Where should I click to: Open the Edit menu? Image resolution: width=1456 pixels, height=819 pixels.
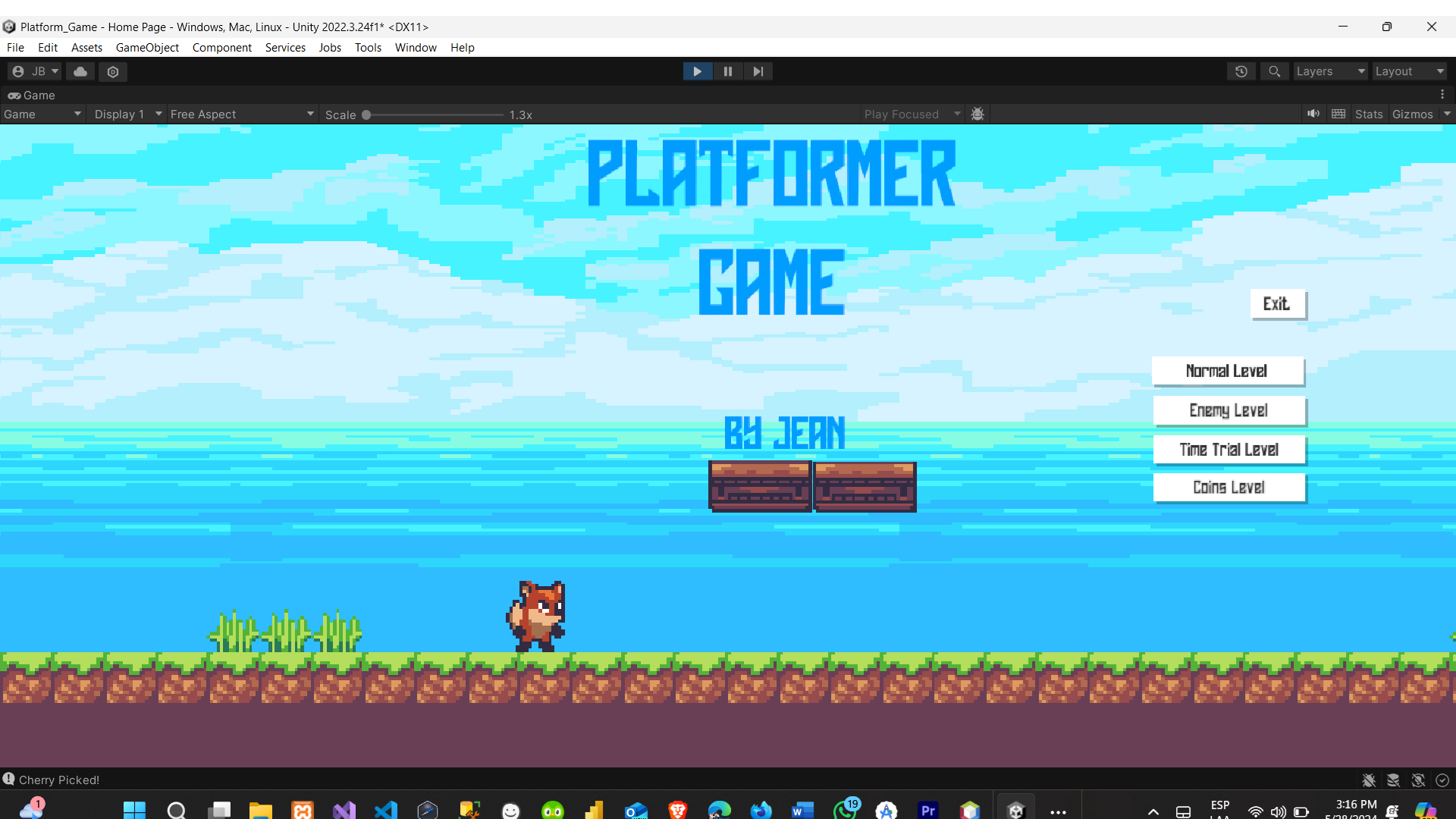[x=48, y=47]
